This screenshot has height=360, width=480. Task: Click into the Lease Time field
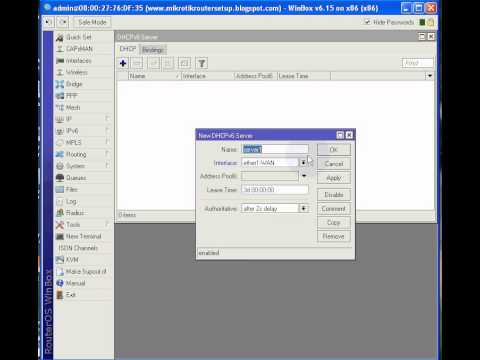tap(275, 190)
